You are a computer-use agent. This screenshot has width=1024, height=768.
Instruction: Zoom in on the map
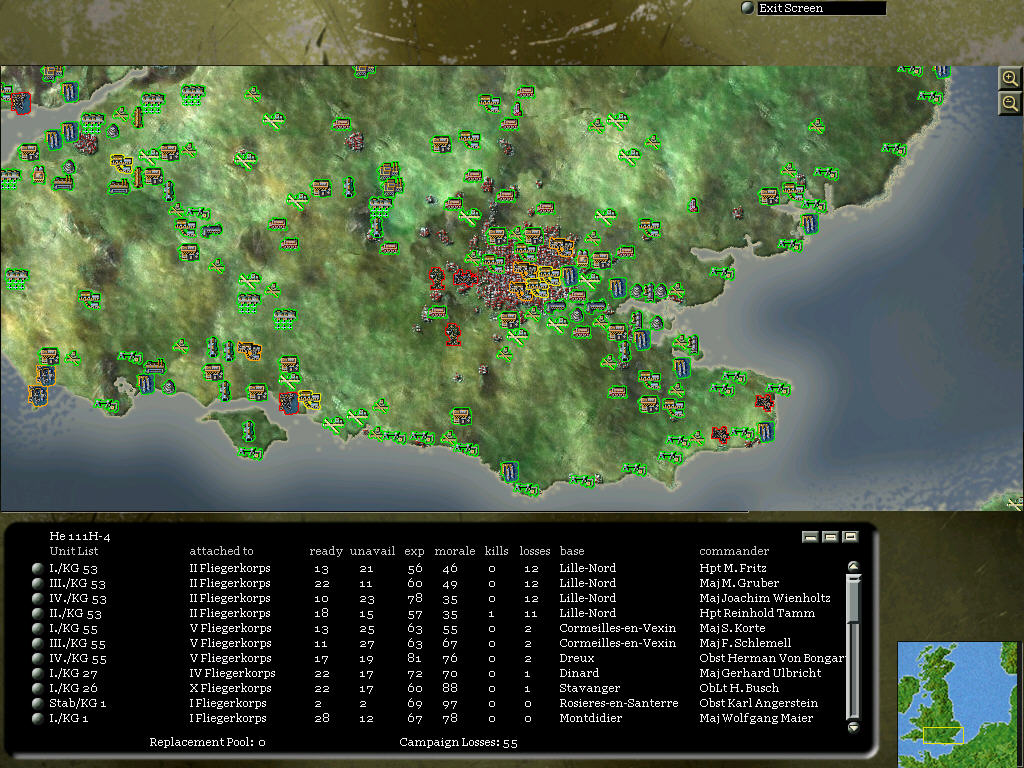pos(1010,79)
